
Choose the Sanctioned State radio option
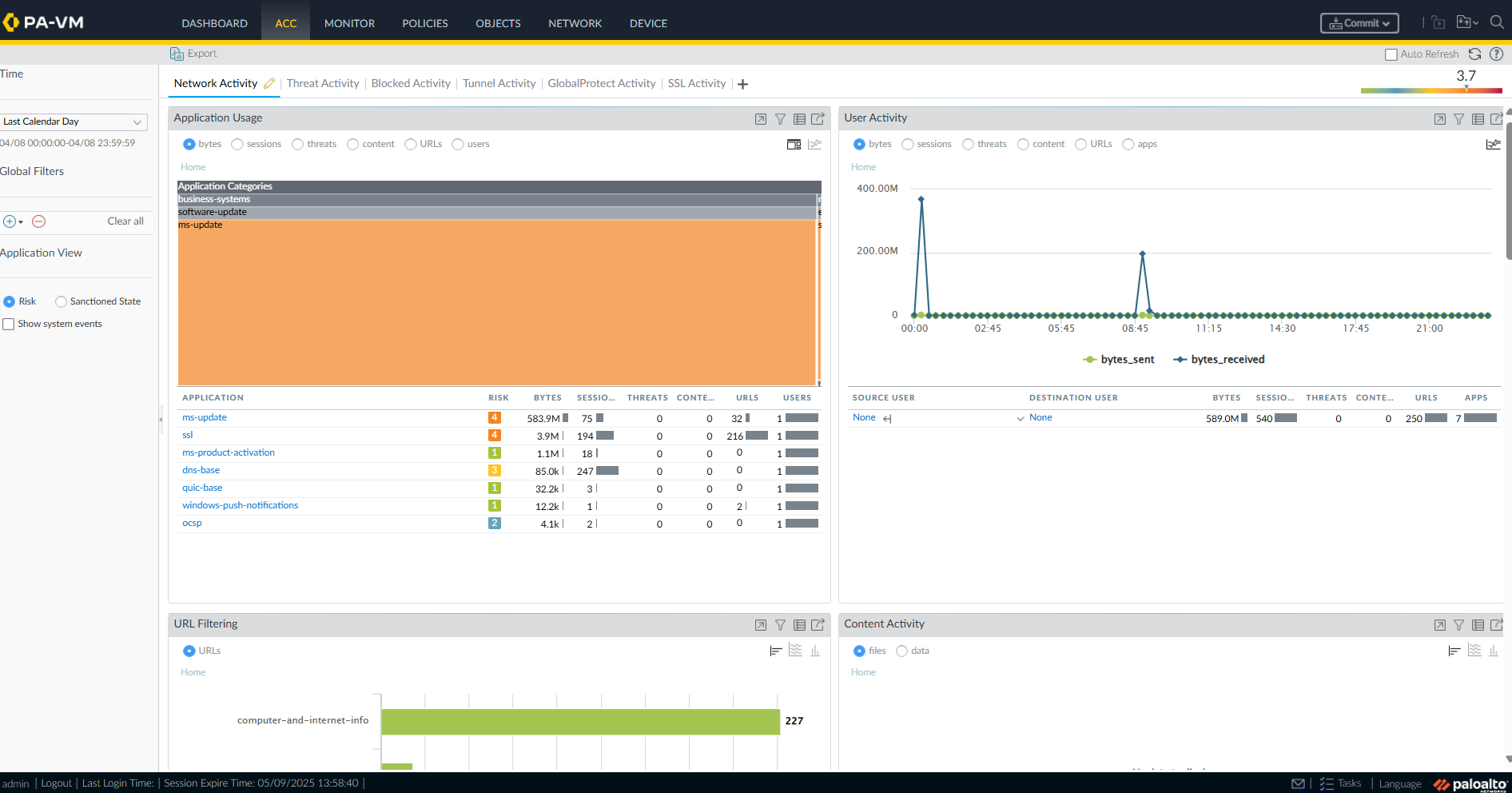point(61,301)
